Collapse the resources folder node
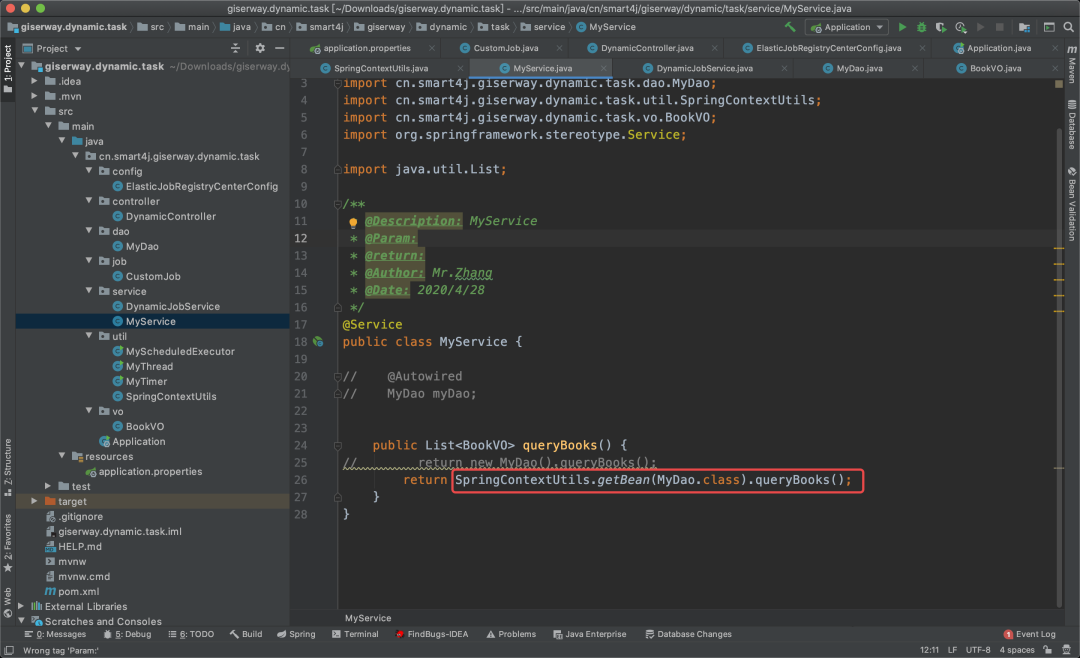This screenshot has height=658, width=1080. click(62, 456)
